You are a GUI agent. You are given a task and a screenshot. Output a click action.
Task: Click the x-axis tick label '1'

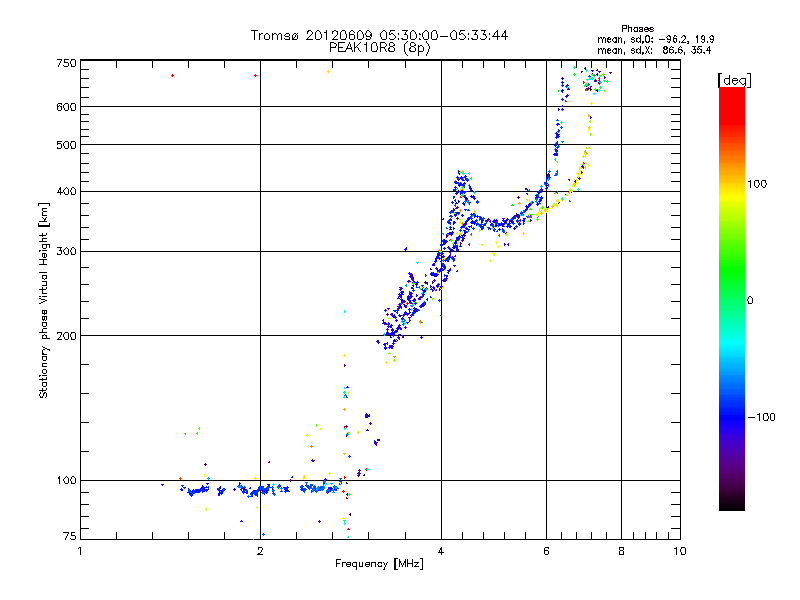(80, 552)
